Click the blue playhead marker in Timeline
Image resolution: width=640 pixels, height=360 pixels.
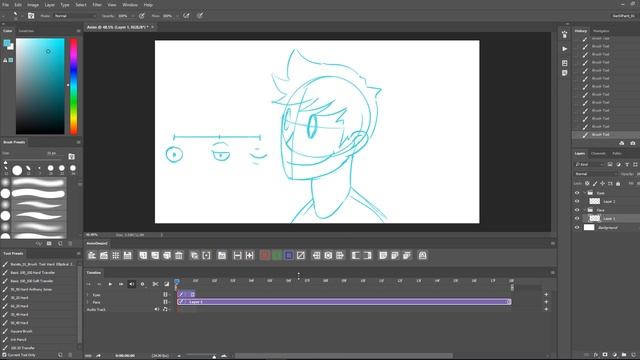(177, 282)
